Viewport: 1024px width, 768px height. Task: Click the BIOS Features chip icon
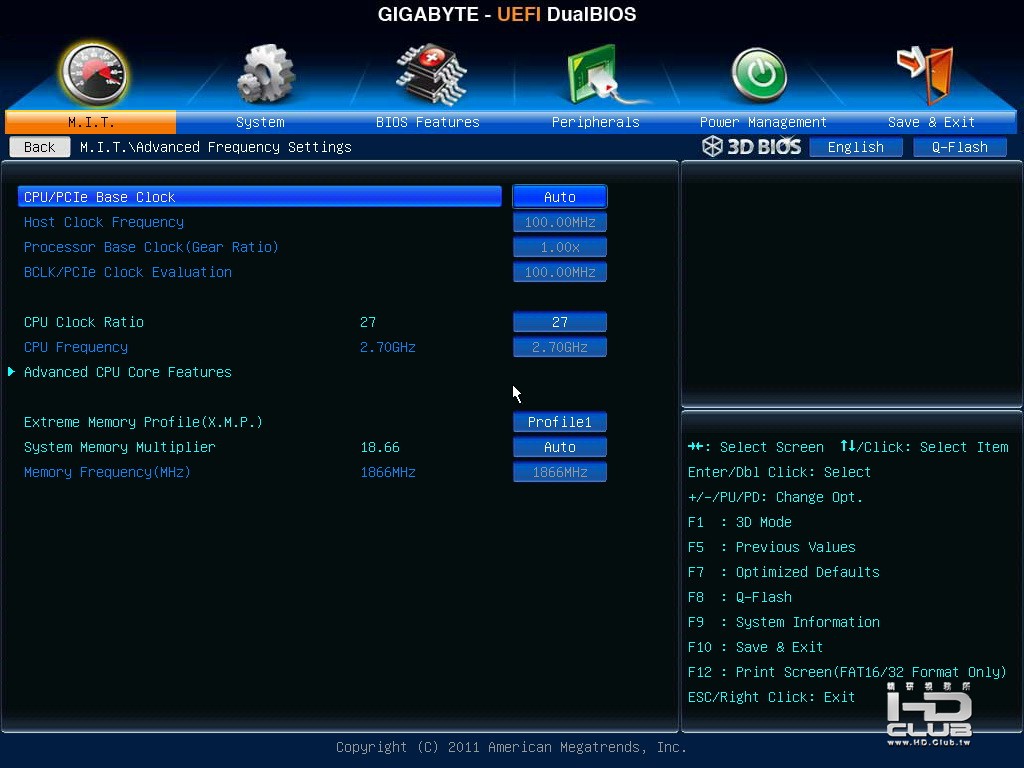click(430, 74)
